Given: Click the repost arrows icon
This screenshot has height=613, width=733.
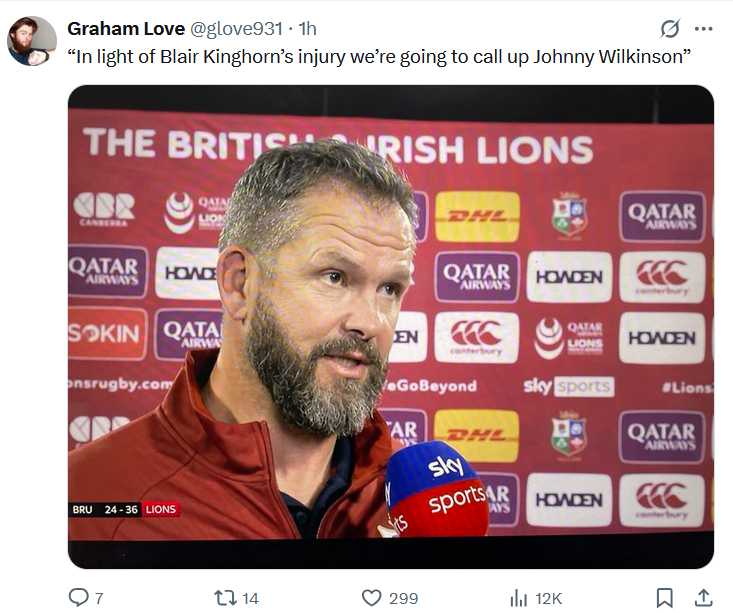Looking at the screenshot, I should [x=226, y=597].
